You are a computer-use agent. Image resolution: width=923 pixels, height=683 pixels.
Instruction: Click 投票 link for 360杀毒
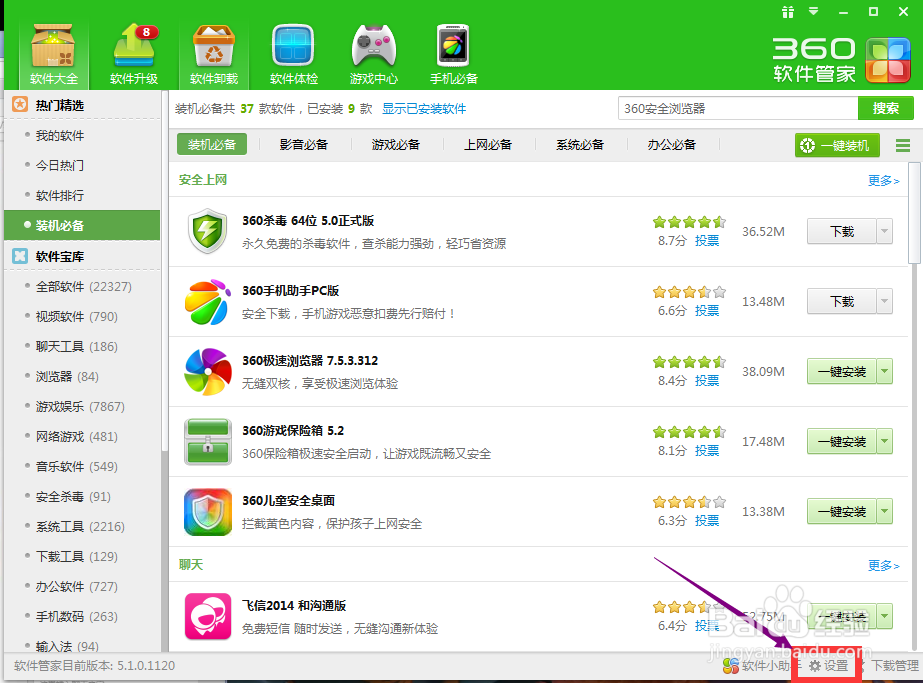(707, 240)
